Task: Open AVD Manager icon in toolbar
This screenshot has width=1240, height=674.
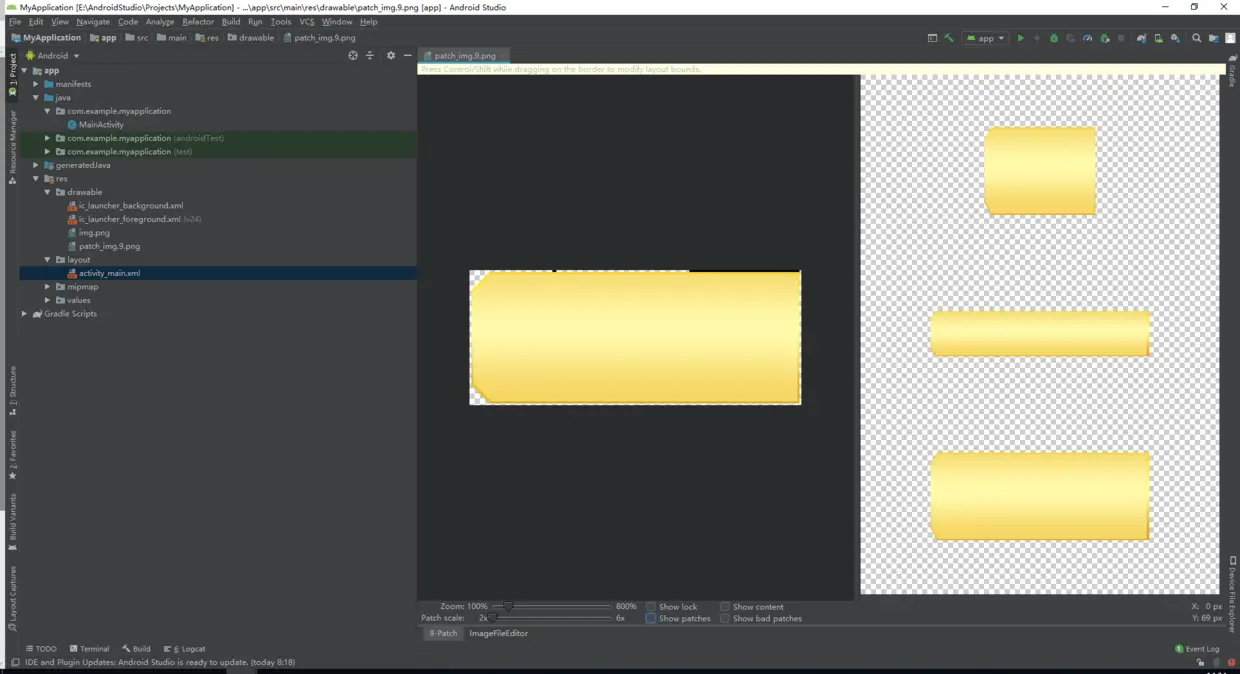Action: tap(1159, 38)
